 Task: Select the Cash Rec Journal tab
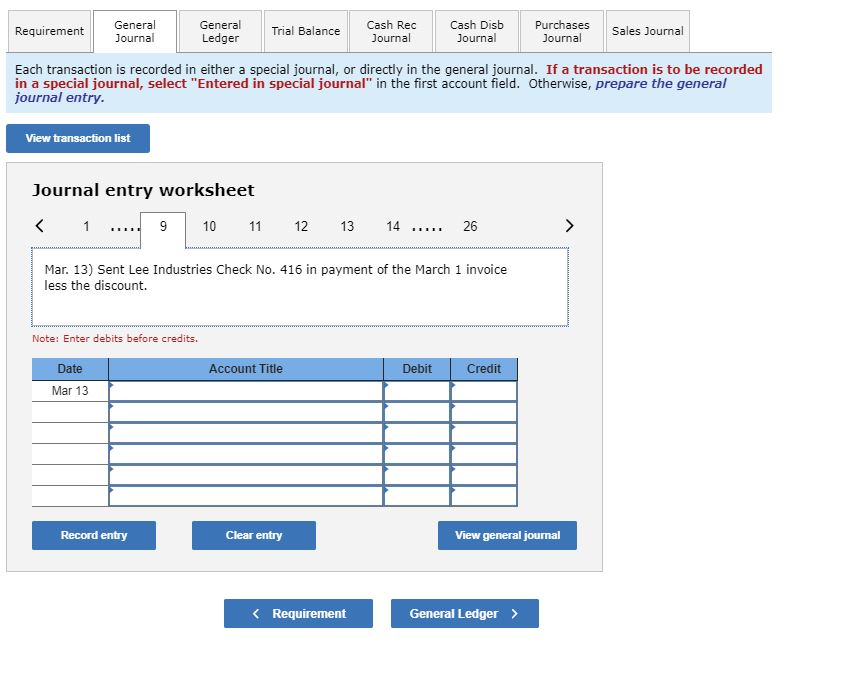tap(390, 31)
